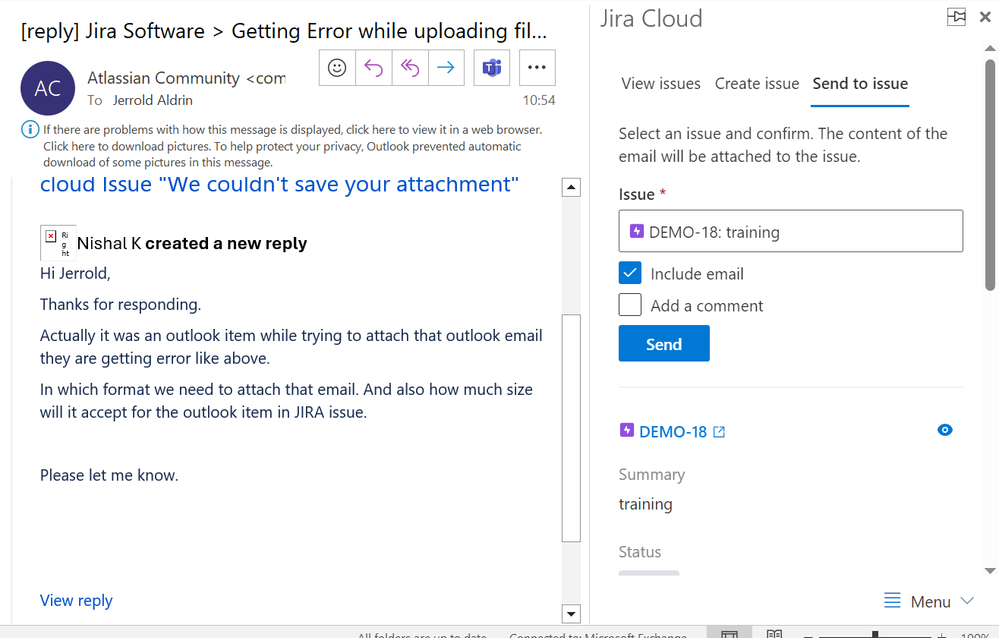Enable the Add a comment checkbox

pos(630,305)
